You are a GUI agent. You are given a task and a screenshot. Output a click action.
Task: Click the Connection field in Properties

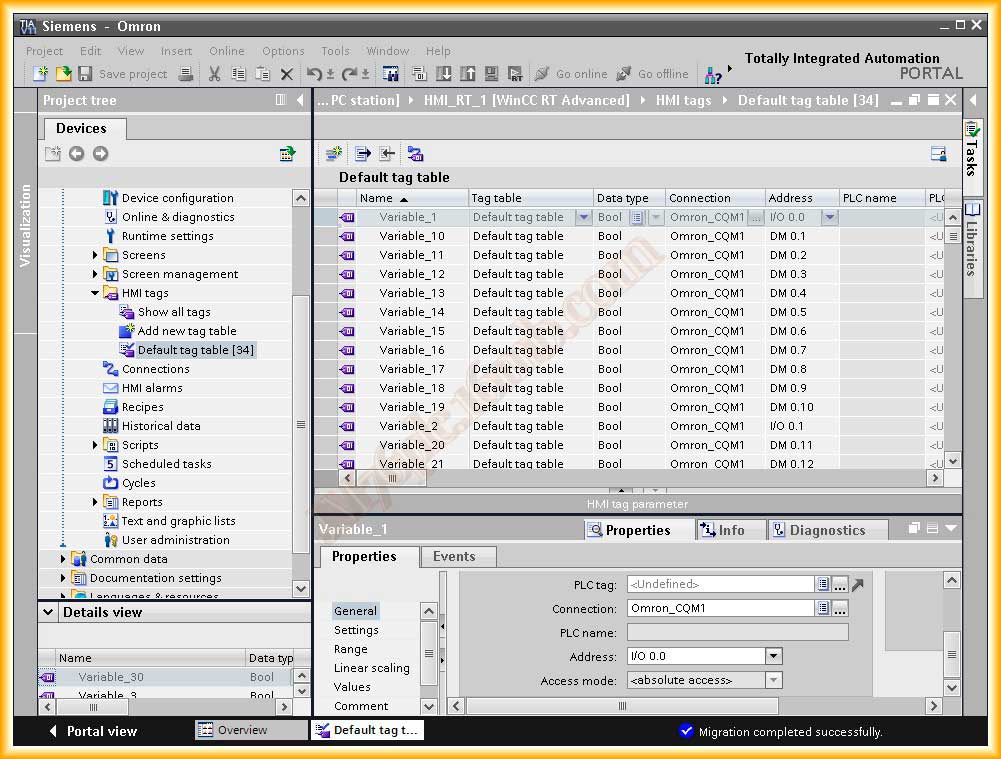coord(720,608)
